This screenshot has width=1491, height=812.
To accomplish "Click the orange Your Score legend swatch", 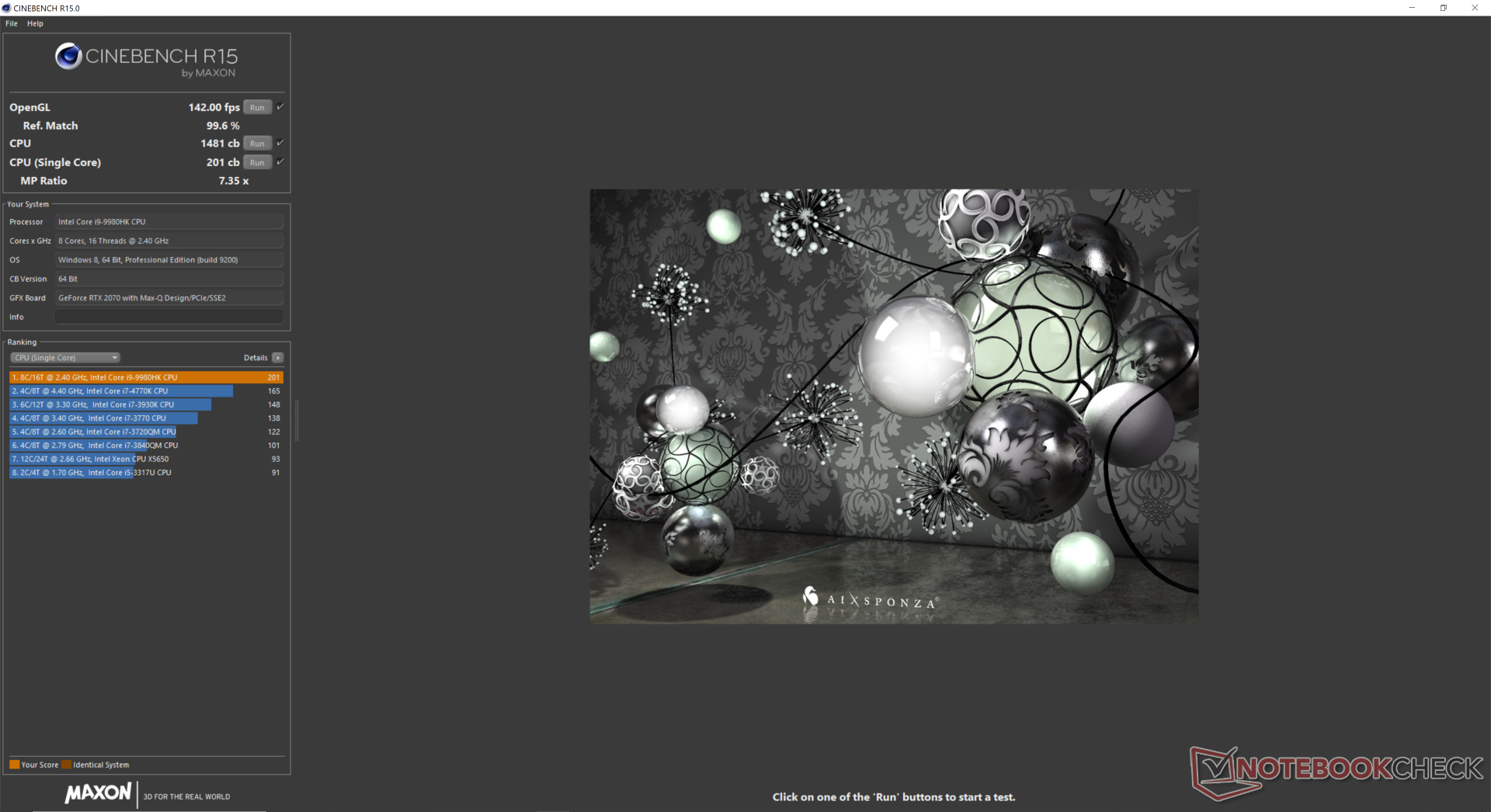I will (x=14, y=765).
